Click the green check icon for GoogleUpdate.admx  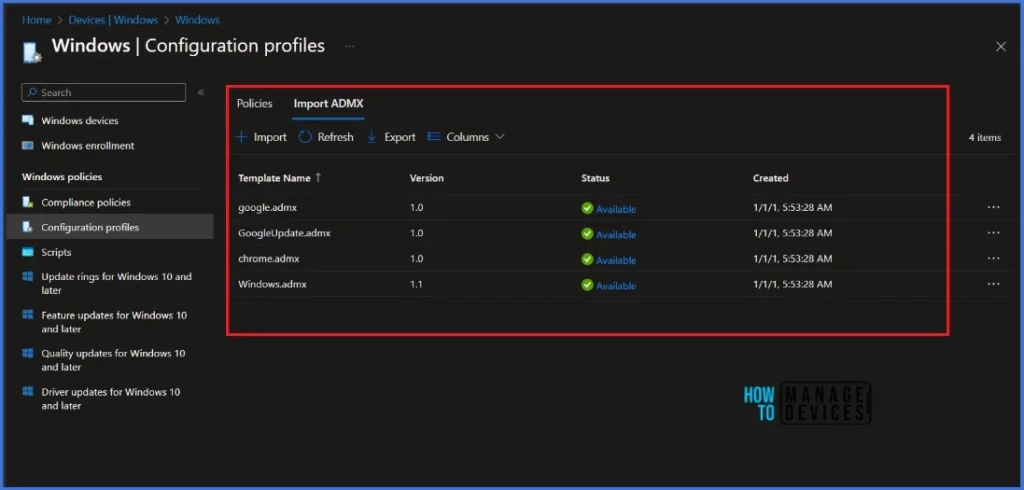(x=587, y=234)
